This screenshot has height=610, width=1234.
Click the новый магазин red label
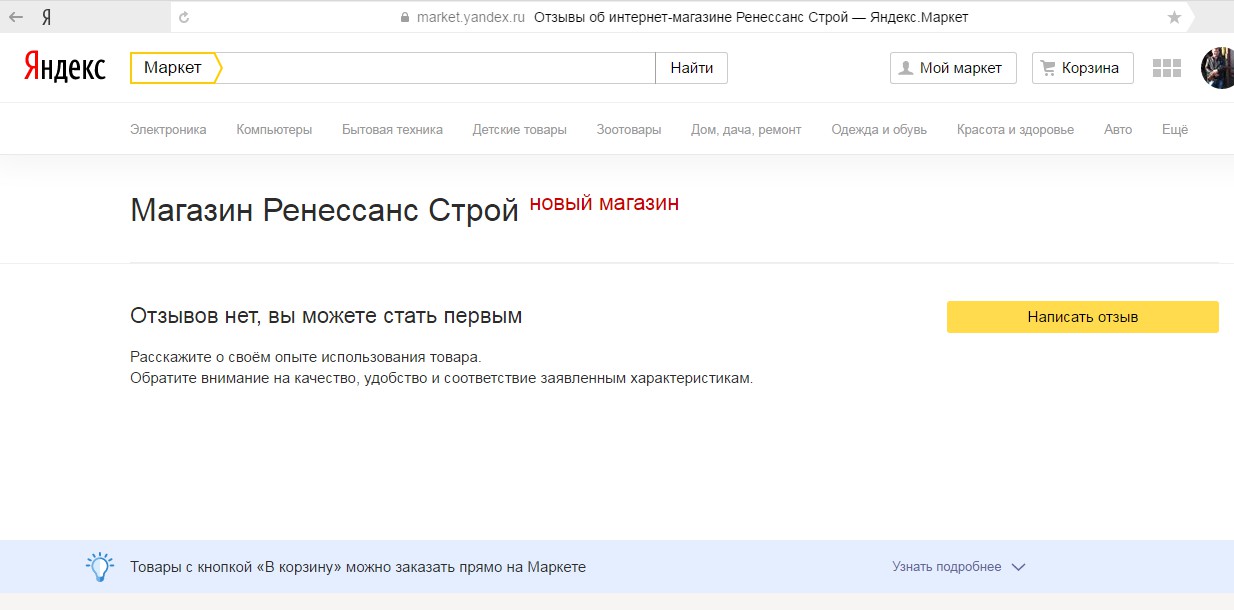click(x=604, y=203)
